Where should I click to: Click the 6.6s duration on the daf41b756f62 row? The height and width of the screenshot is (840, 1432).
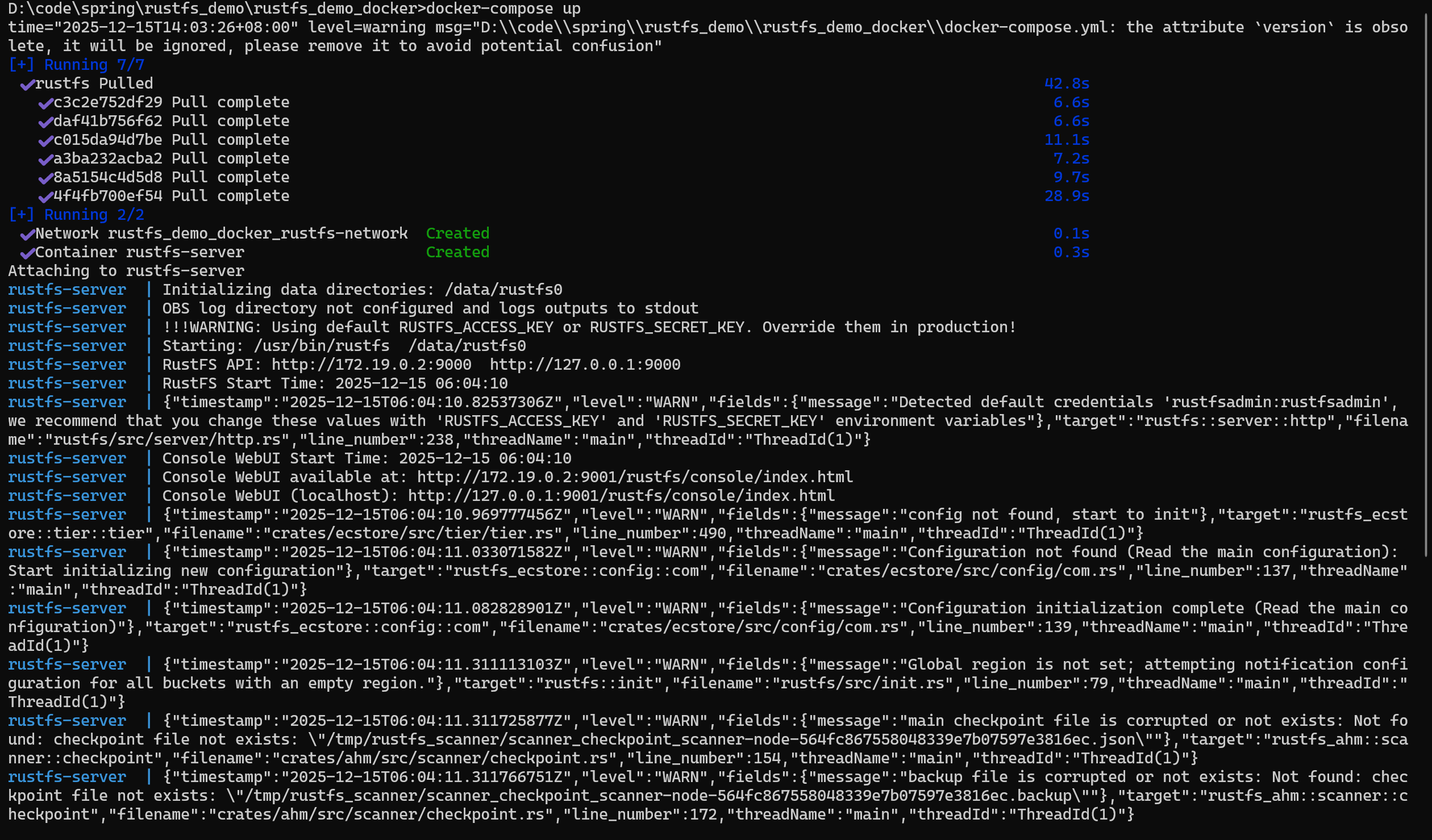coord(1072,121)
